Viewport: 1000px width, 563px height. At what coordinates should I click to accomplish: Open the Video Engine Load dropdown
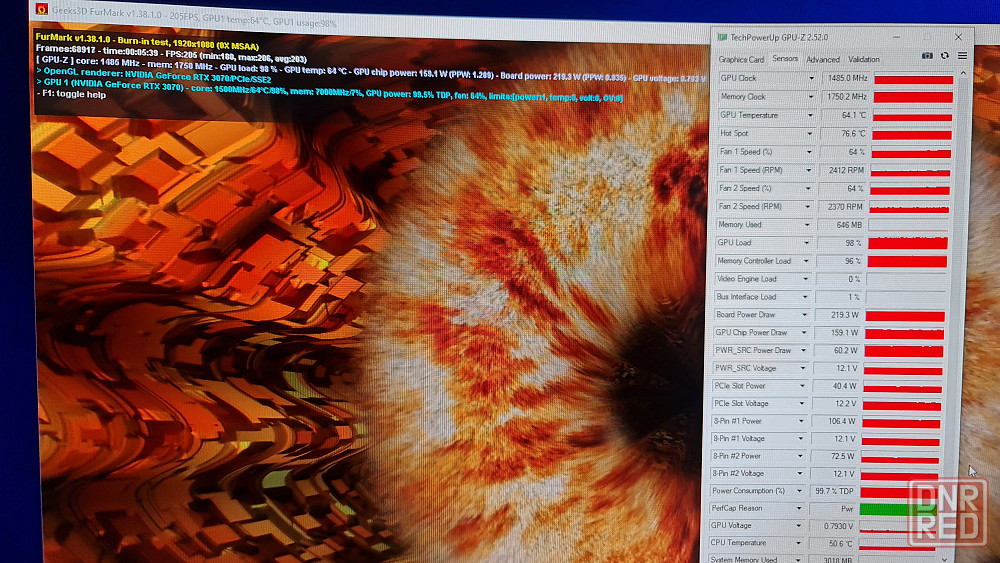pos(805,279)
